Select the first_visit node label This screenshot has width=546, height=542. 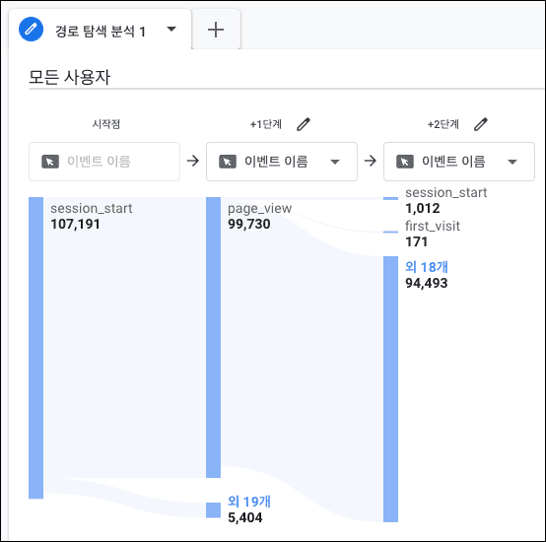point(432,226)
